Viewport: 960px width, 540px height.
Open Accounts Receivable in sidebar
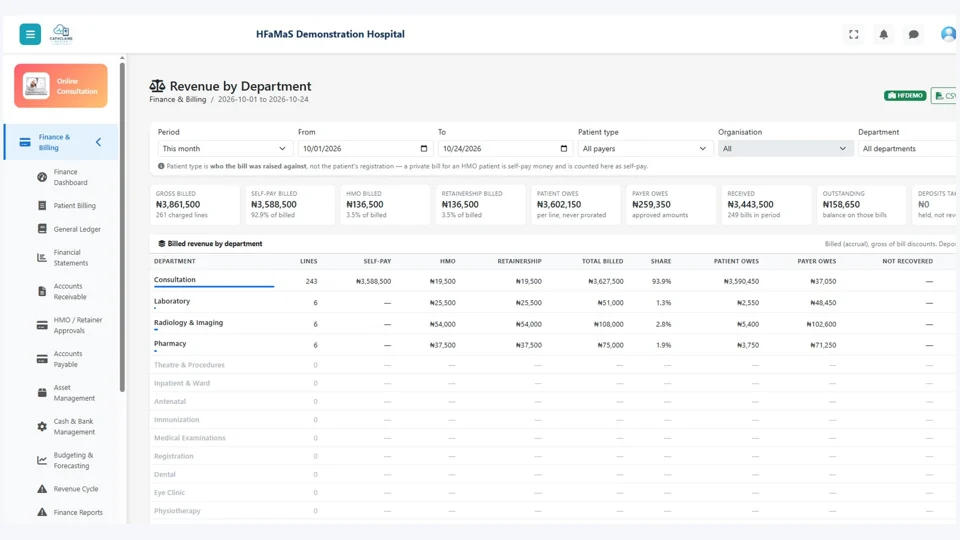point(70,291)
